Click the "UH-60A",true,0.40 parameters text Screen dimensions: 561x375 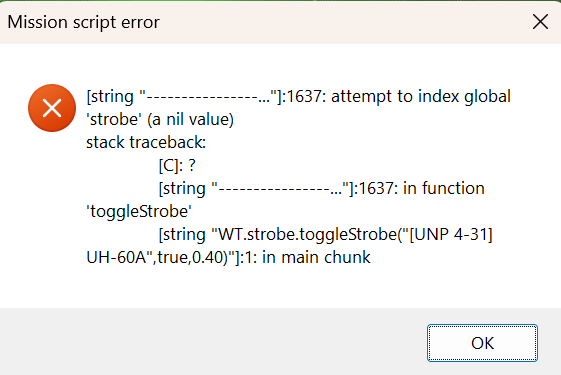(155, 257)
